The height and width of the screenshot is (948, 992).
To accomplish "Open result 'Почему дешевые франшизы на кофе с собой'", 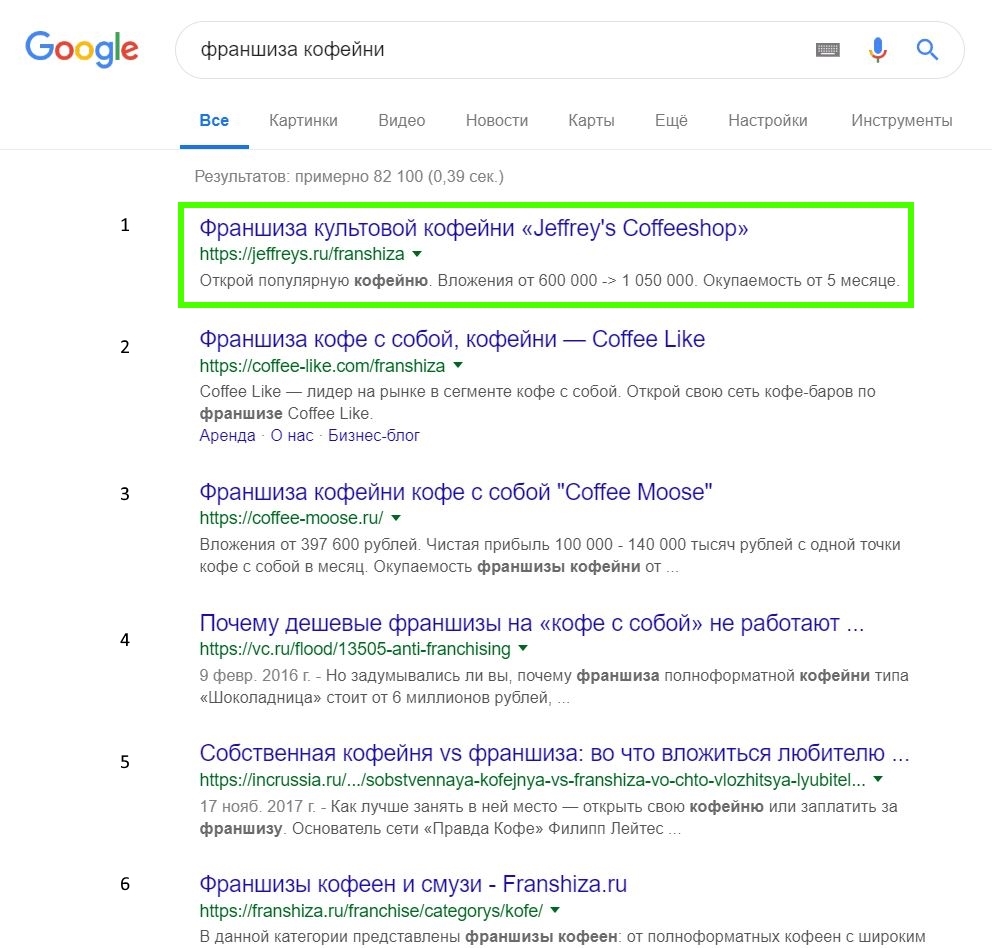I will pos(531,623).
